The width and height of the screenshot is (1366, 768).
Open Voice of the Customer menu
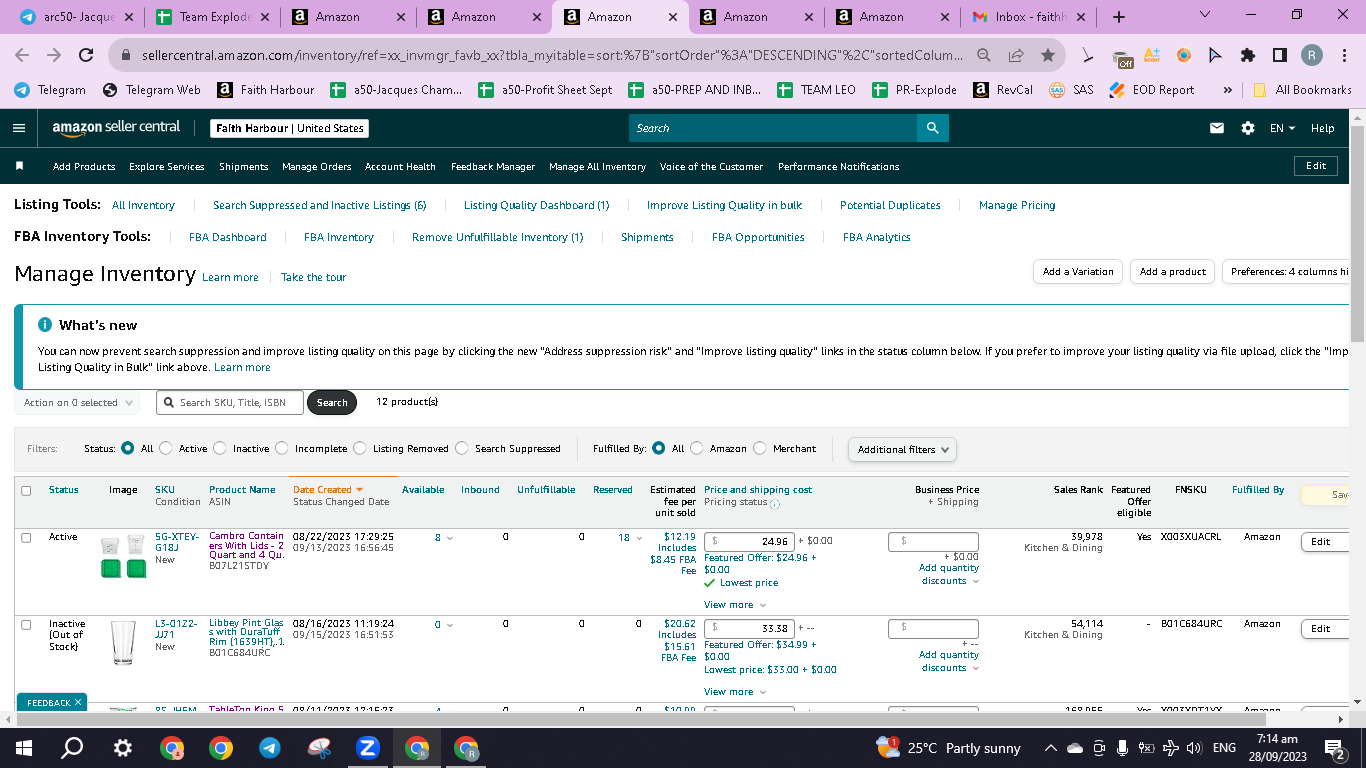(711, 166)
